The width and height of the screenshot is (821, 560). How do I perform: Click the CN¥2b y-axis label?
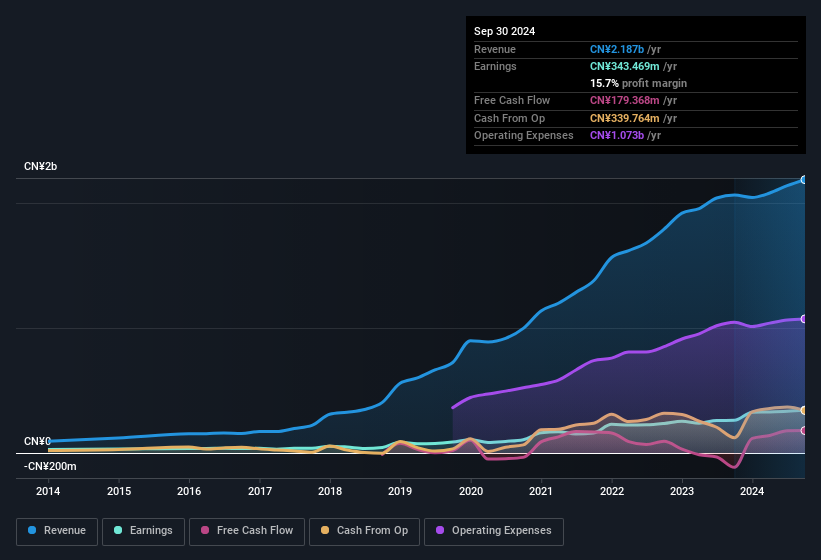40,166
